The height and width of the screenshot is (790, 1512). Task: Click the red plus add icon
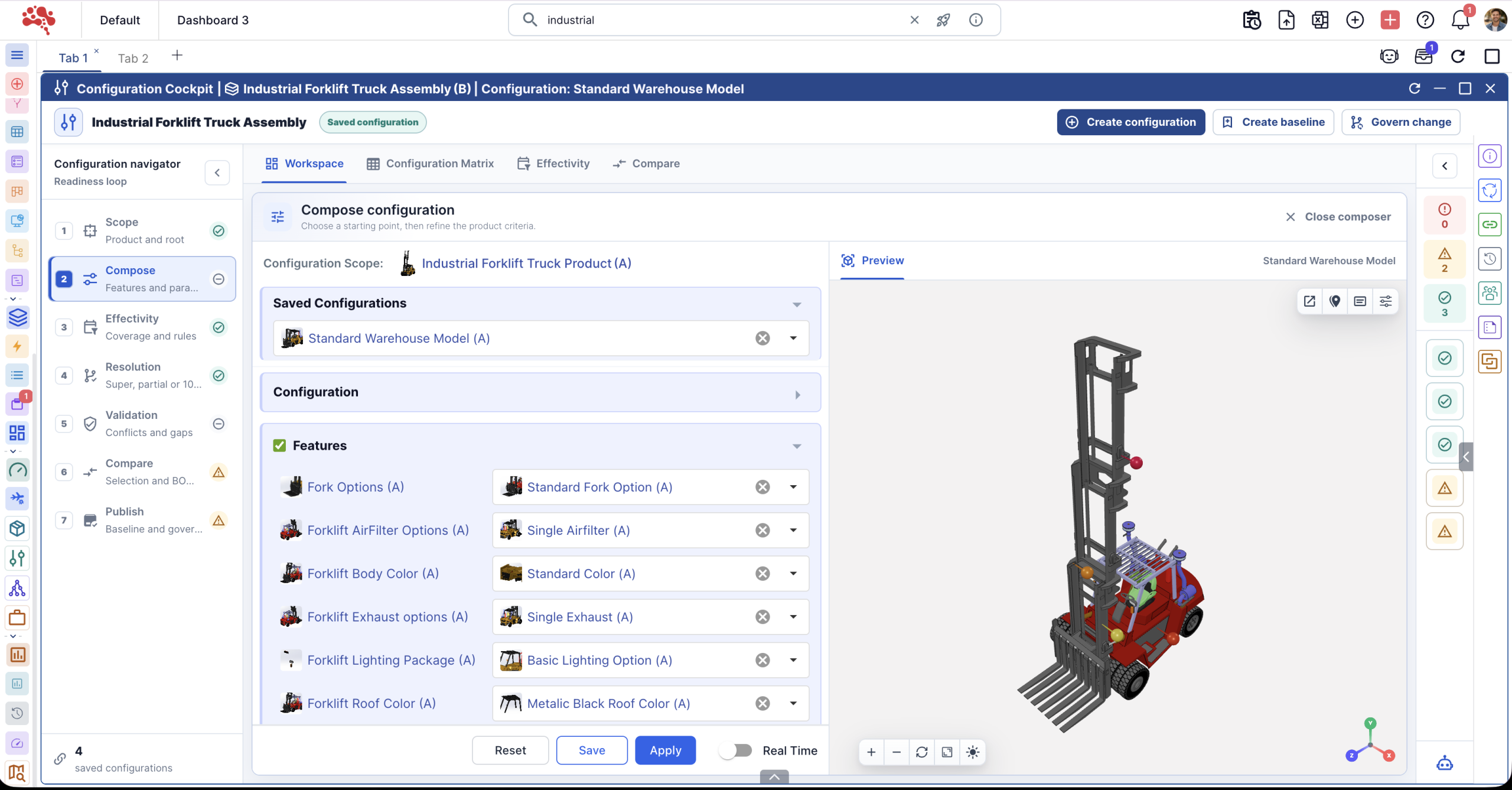coord(1390,20)
